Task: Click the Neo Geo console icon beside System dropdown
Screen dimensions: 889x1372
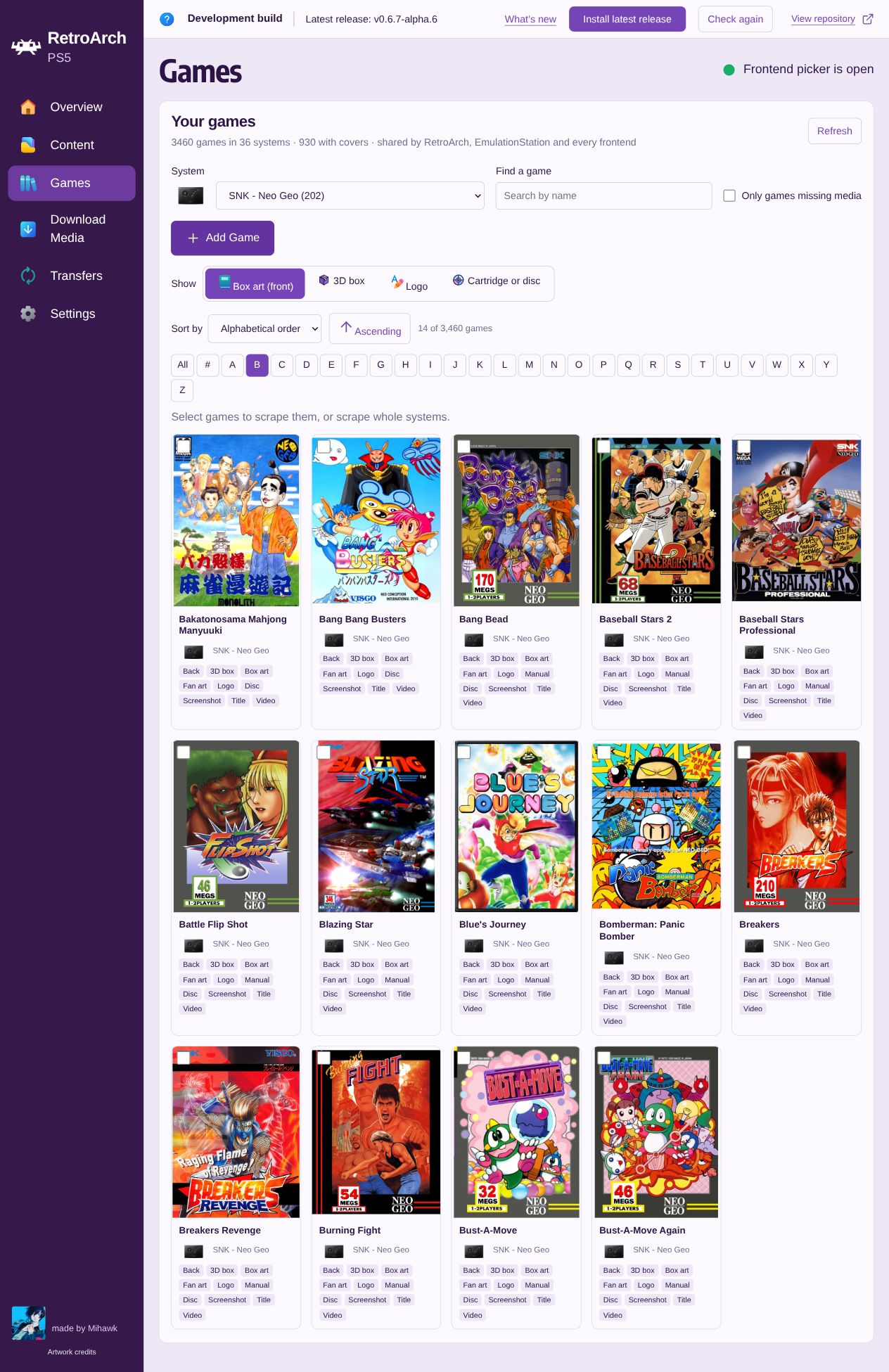Action: 191,195
